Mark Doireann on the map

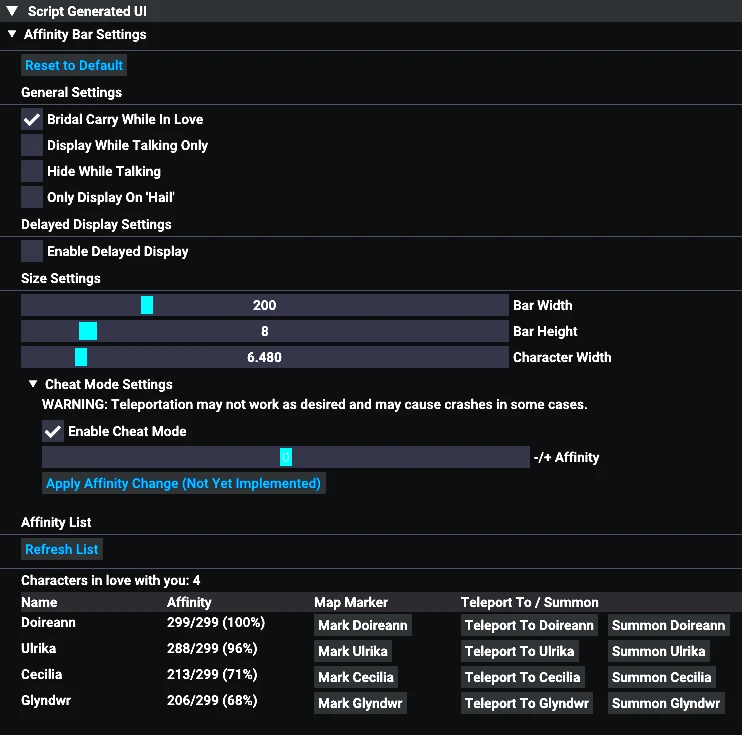(362, 625)
